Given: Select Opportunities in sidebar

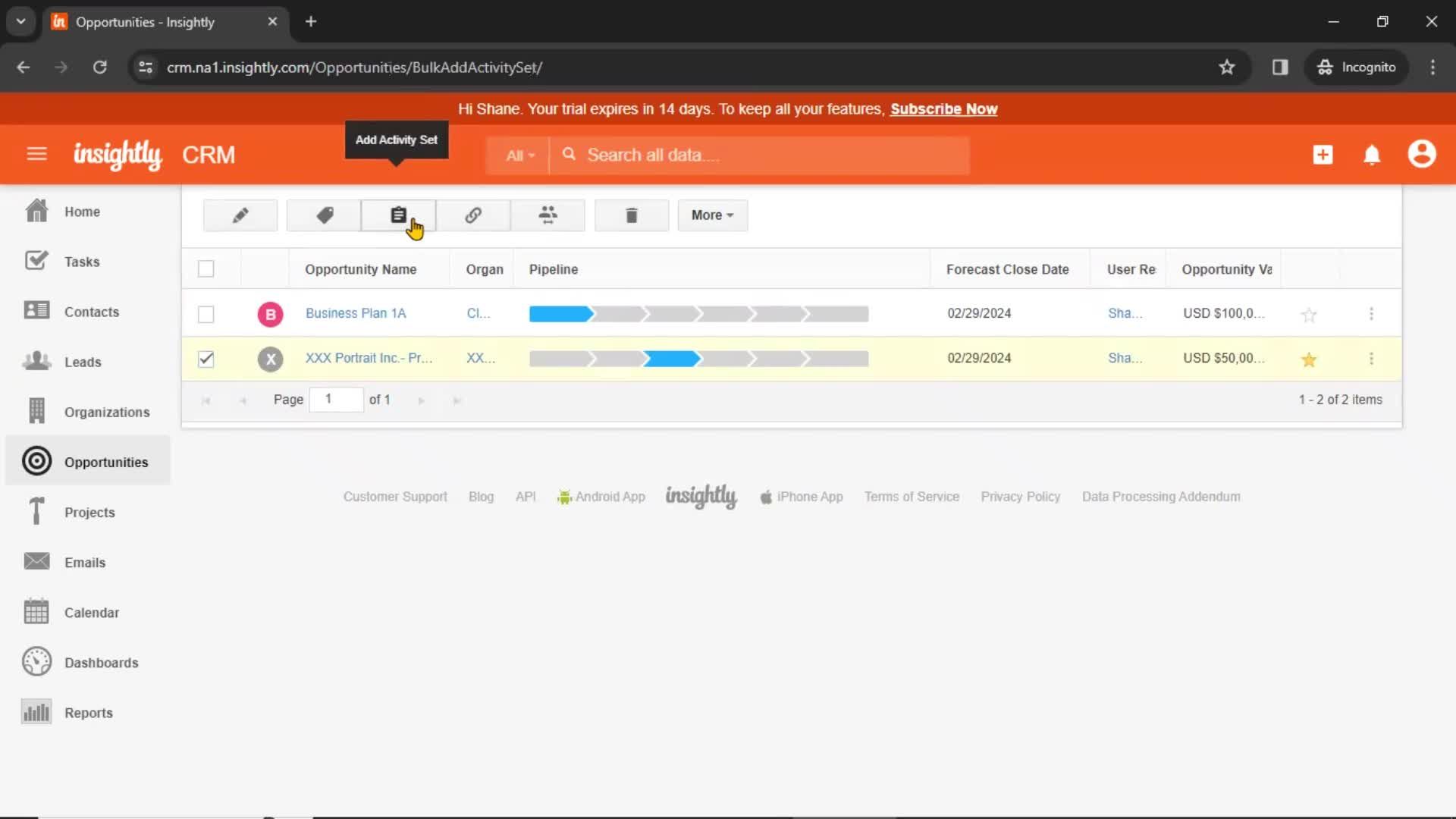Looking at the screenshot, I should pyautogui.click(x=88, y=461).
